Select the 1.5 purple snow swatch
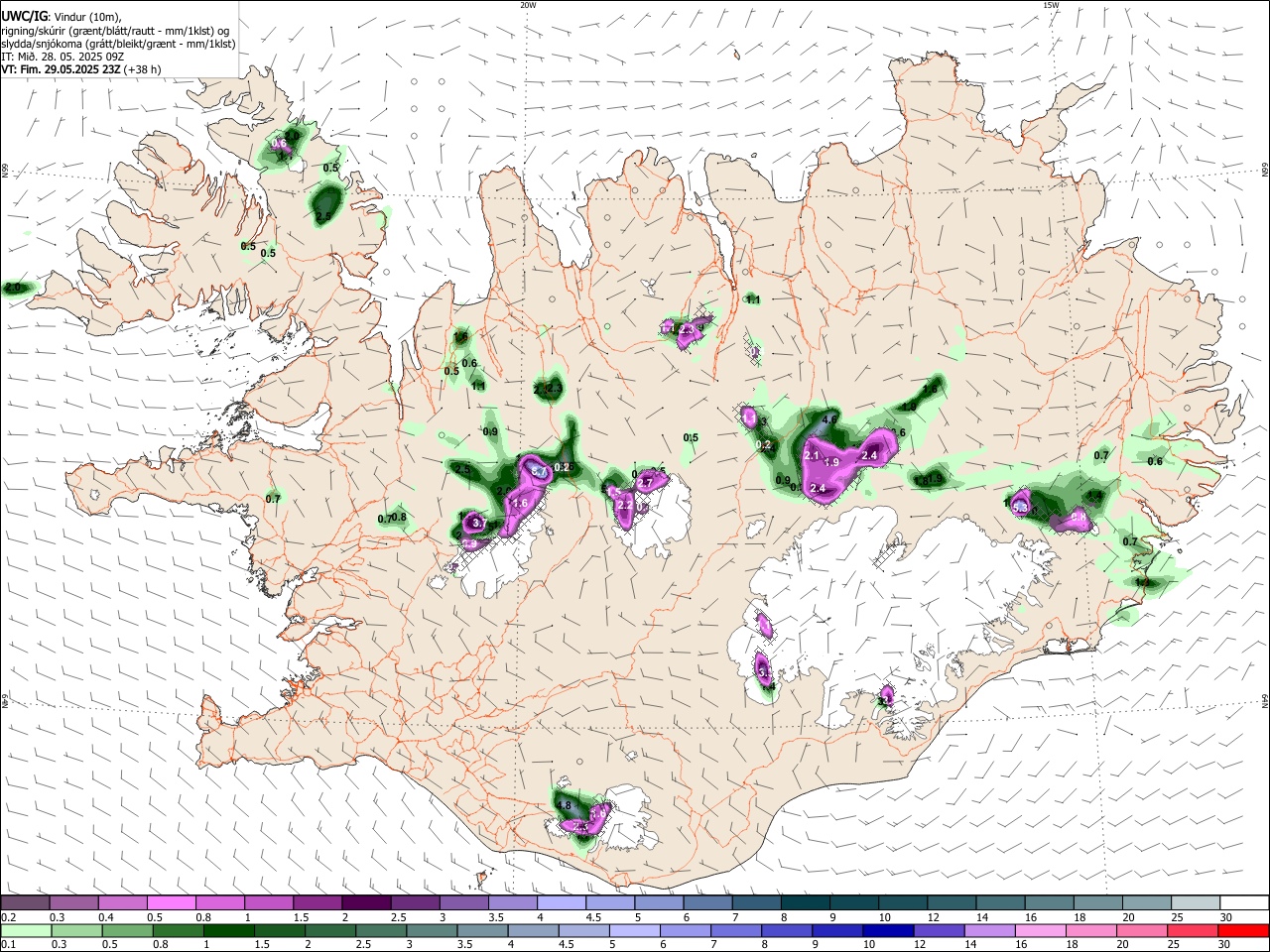The height and width of the screenshot is (952, 1270). point(317,902)
